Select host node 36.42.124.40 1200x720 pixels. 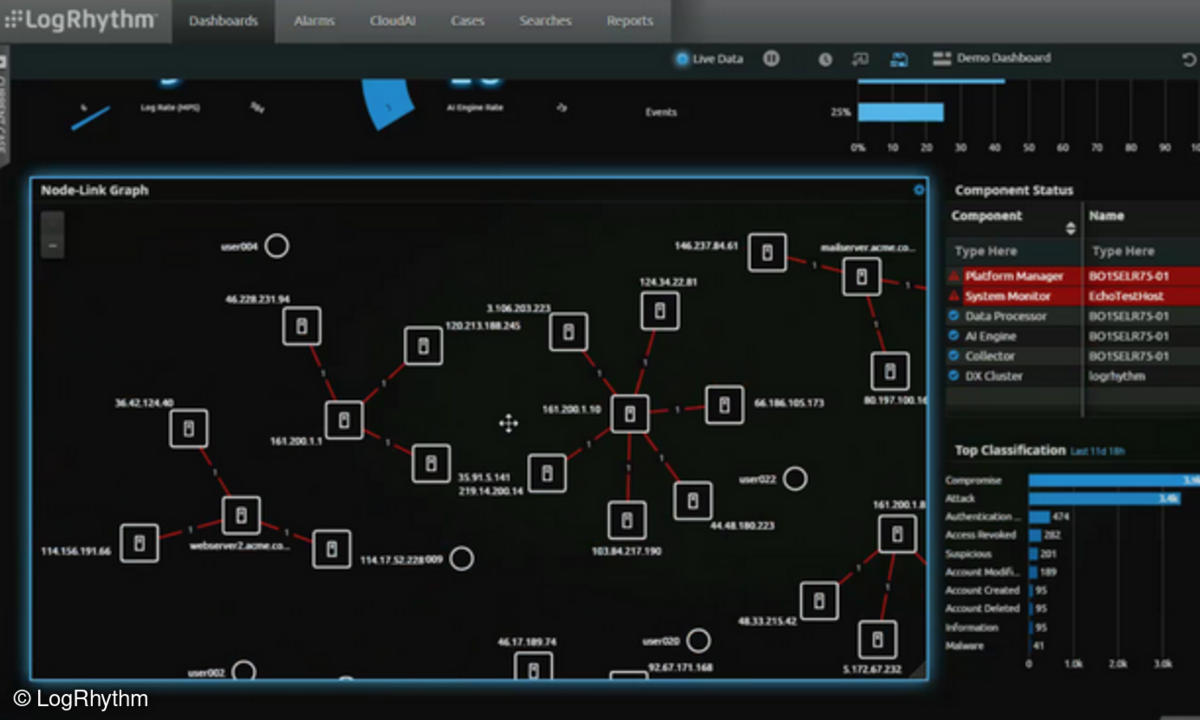(x=188, y=428)
